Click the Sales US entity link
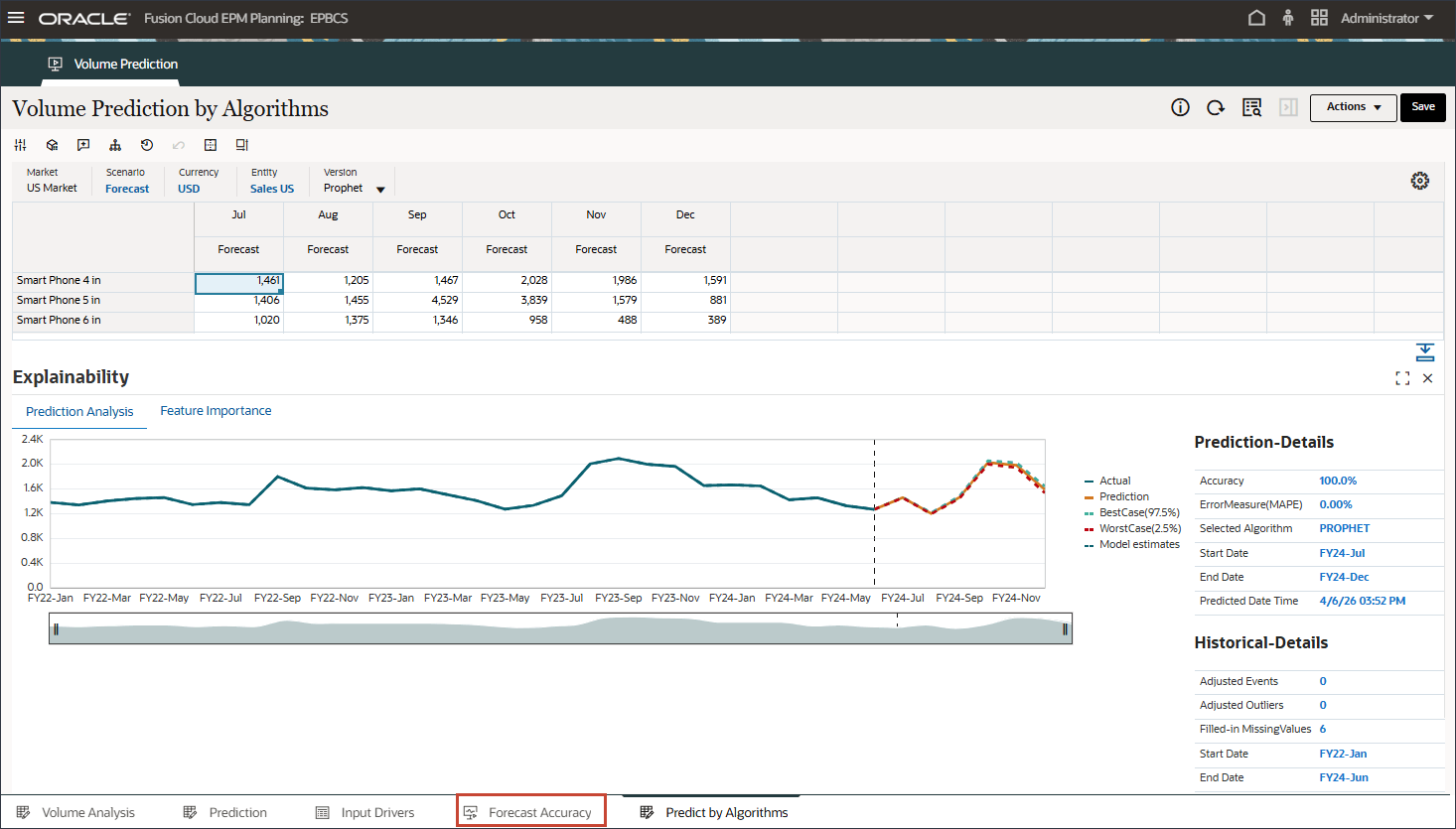Viewport: 1456px width, 829px height. (272, 189)
